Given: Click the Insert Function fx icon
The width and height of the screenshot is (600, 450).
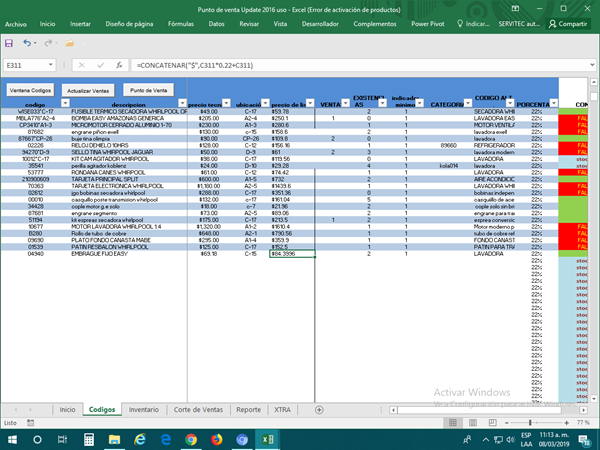Looking at the screenshot, I should [x=119, y=64].
